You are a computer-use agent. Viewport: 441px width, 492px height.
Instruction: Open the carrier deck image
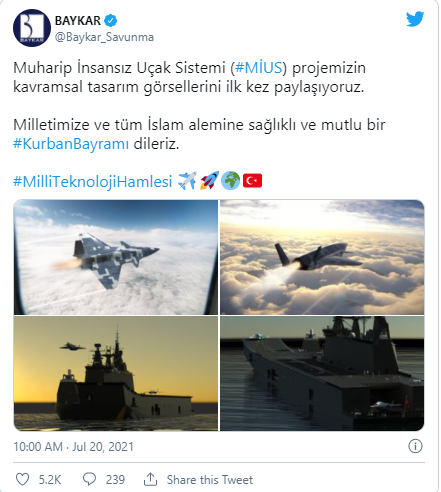[322, 373]
